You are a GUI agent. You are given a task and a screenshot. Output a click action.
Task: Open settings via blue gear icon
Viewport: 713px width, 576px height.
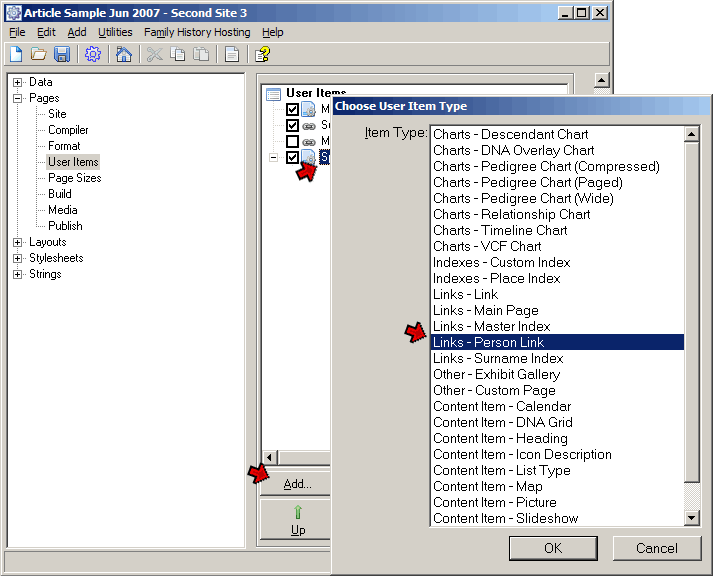coord(92,54)
